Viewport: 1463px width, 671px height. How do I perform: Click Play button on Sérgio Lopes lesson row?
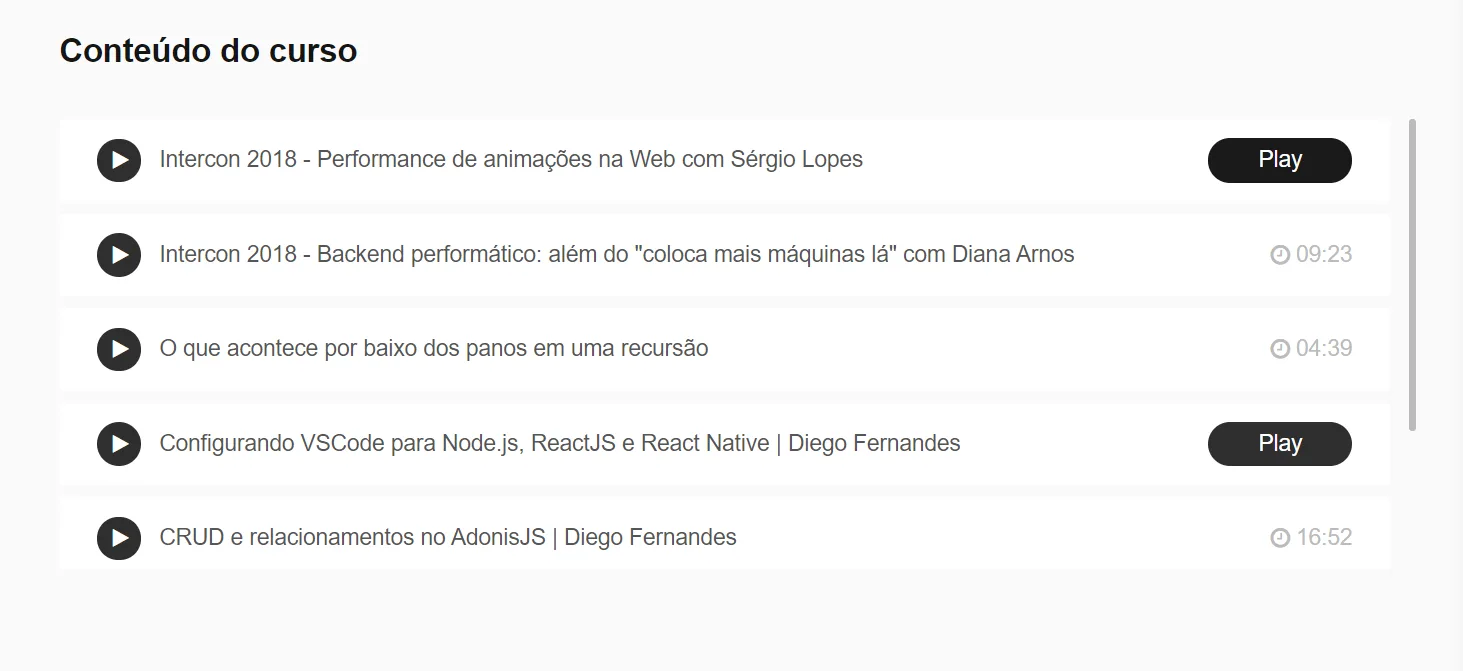tap(1280, 160)
